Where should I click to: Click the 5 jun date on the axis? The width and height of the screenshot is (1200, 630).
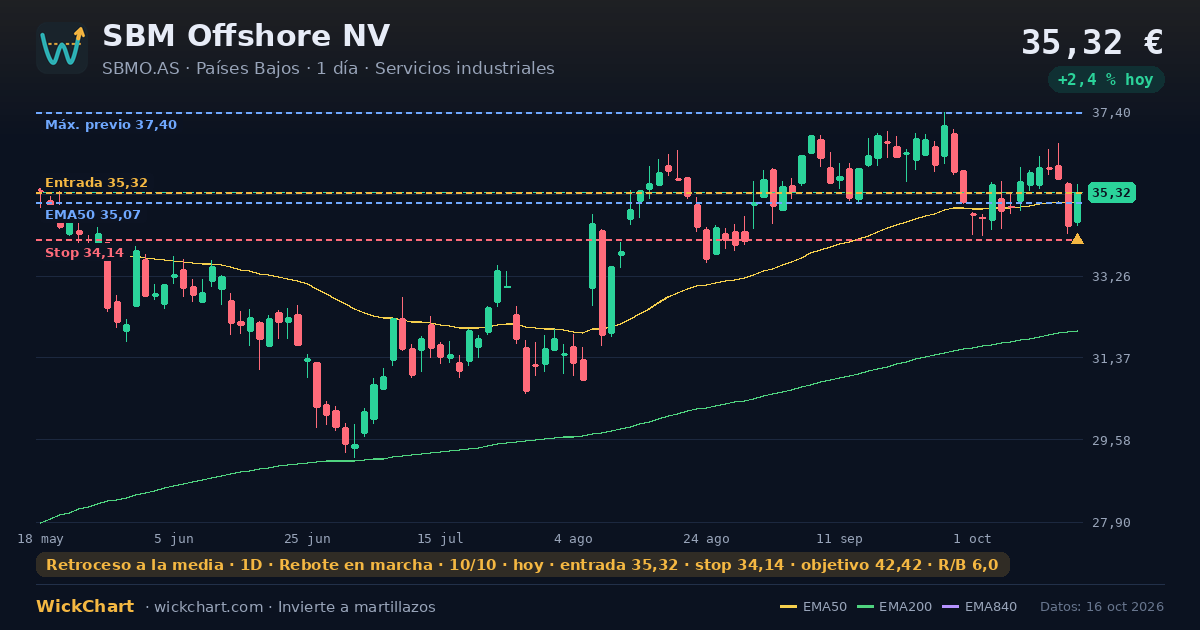tap(174, 538)
